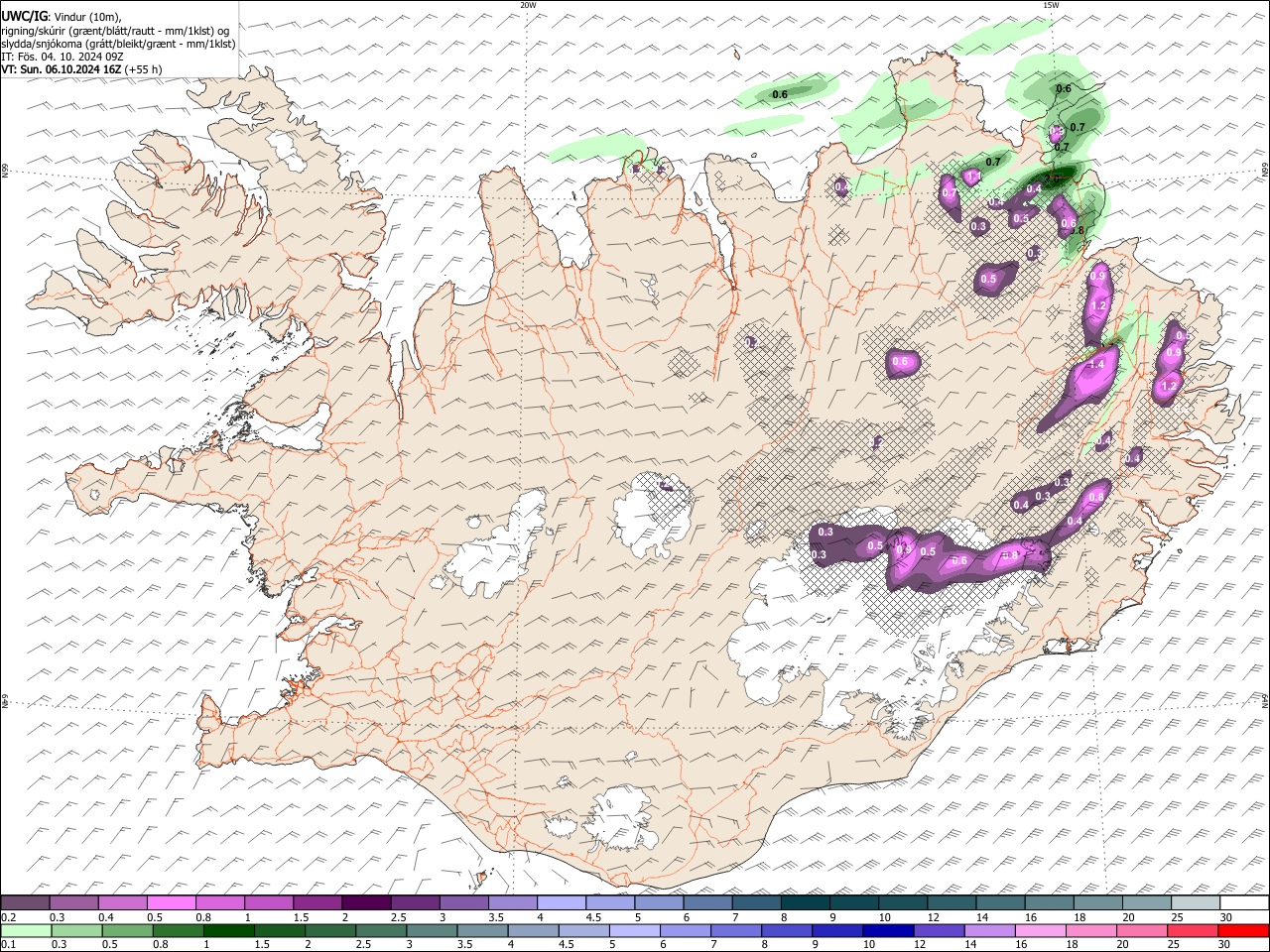1270x952 pixels.
Task: Click the '0.1' label under the lower legend row
Action: point(9,945)
